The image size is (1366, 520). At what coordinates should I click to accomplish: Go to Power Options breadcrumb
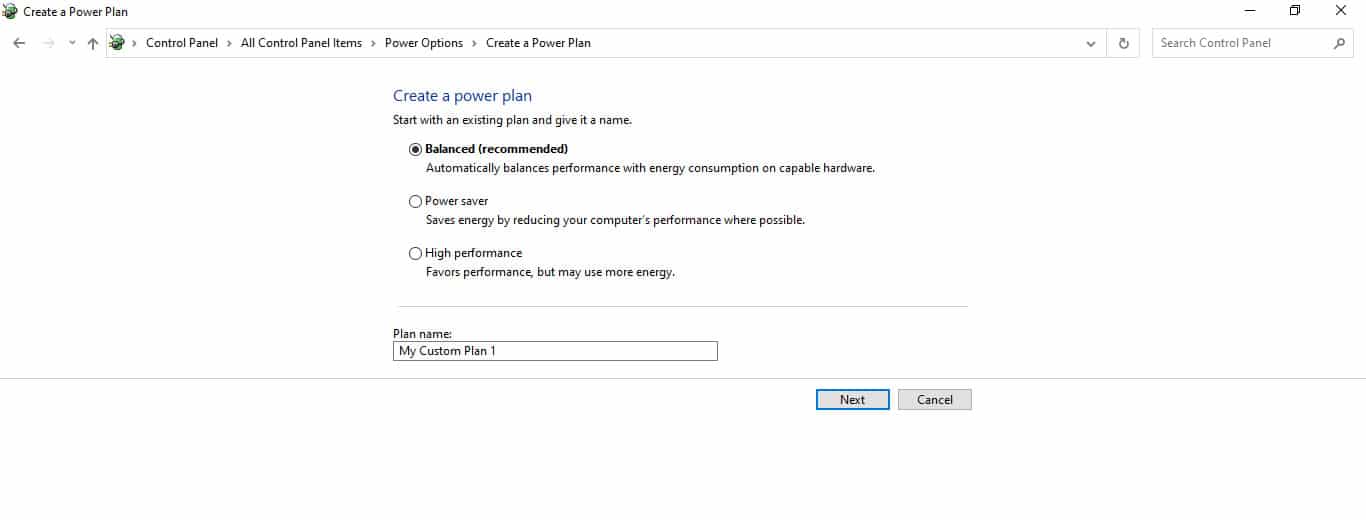click(424, 43)
